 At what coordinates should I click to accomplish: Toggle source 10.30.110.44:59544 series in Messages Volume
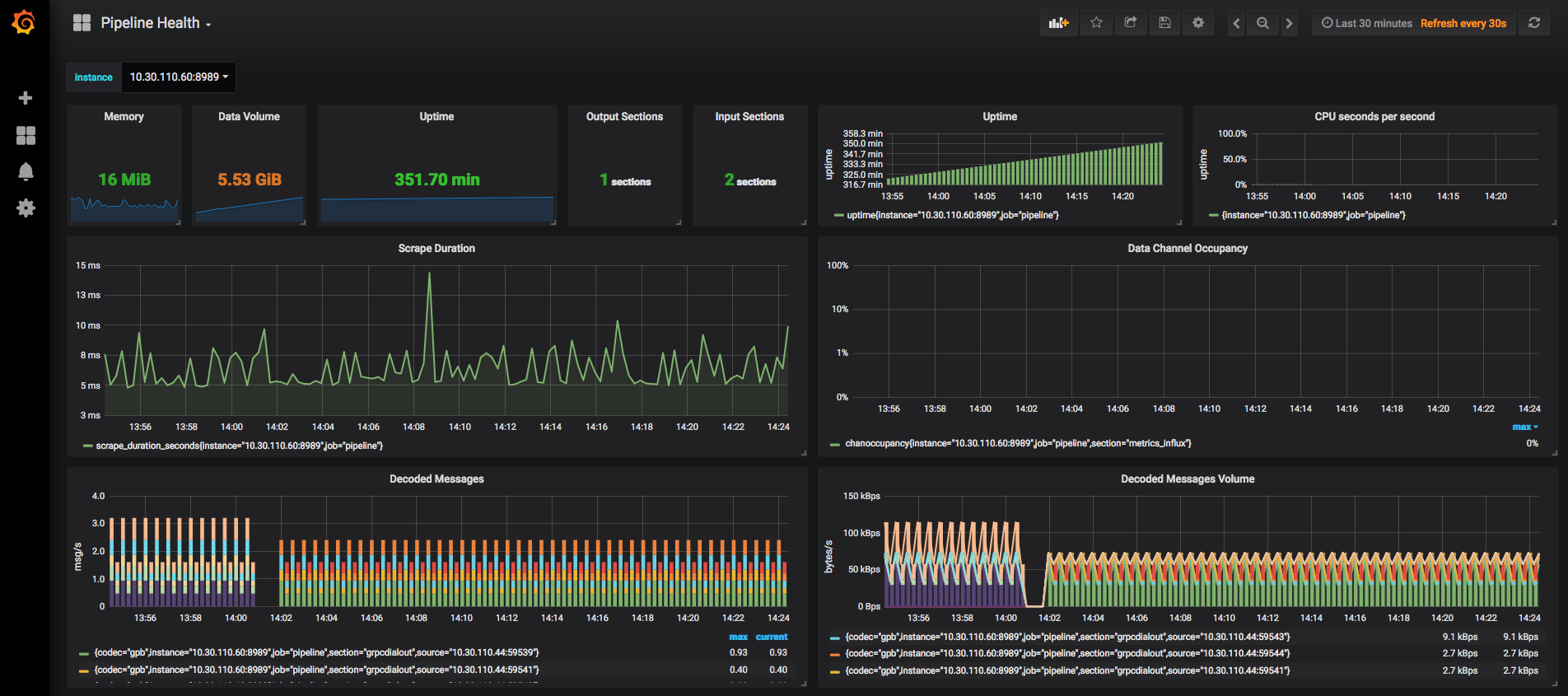[1067, 653]
